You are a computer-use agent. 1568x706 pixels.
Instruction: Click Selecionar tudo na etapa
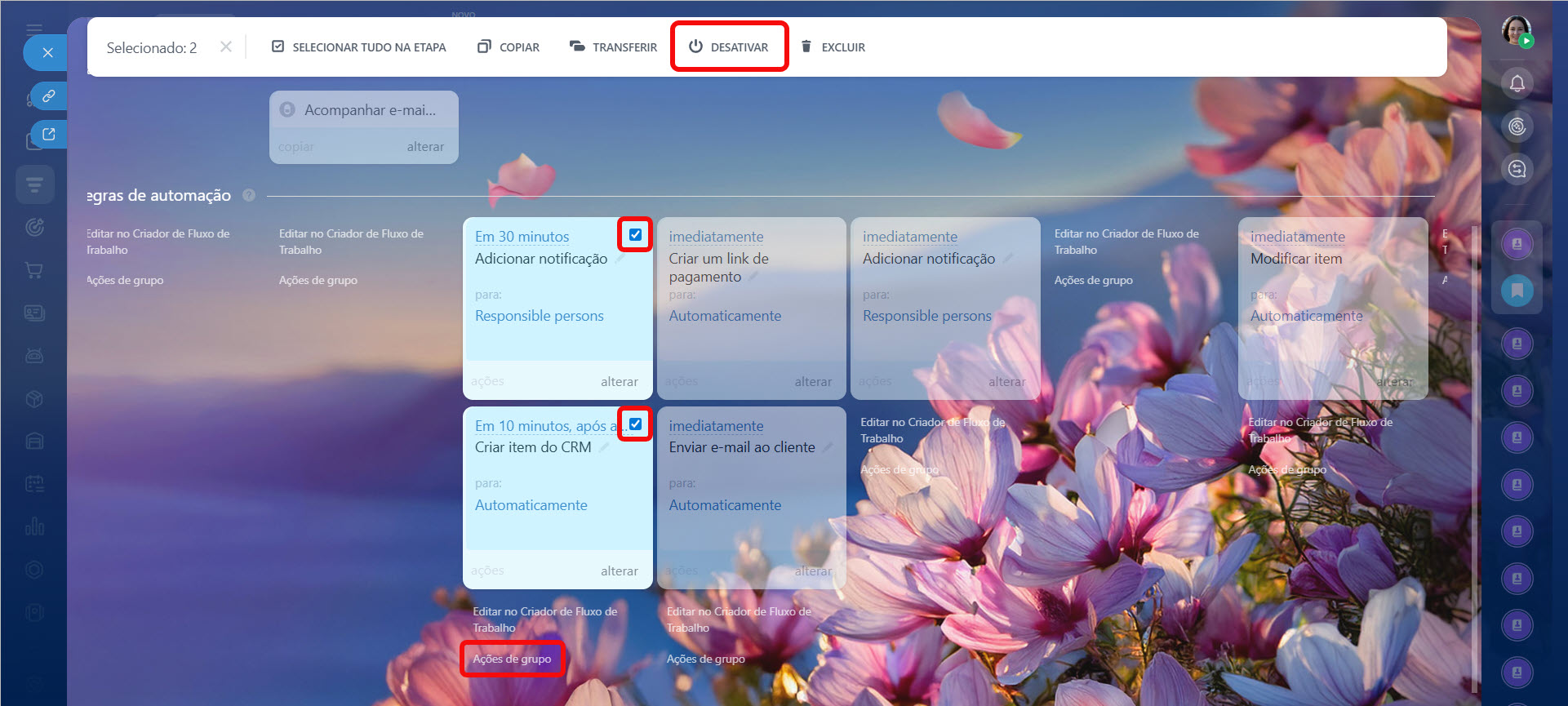coord(358,47)
